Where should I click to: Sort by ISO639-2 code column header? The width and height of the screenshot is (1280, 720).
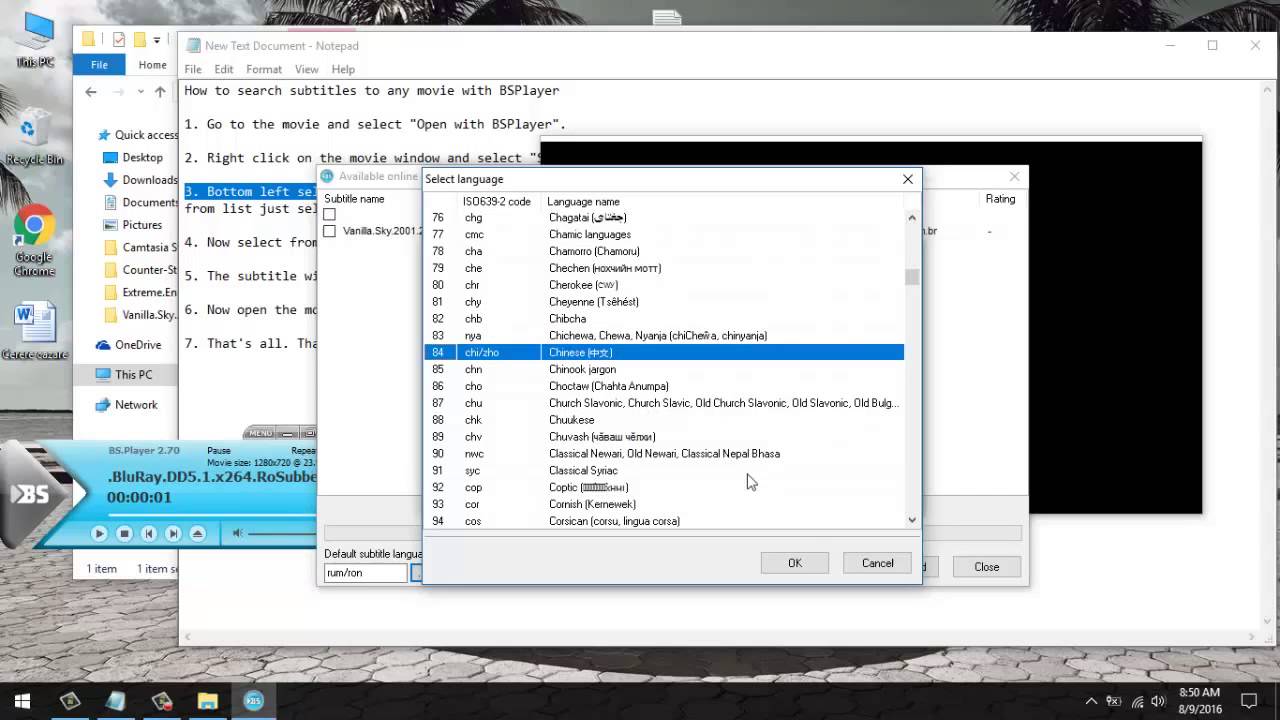click(497, 201)
